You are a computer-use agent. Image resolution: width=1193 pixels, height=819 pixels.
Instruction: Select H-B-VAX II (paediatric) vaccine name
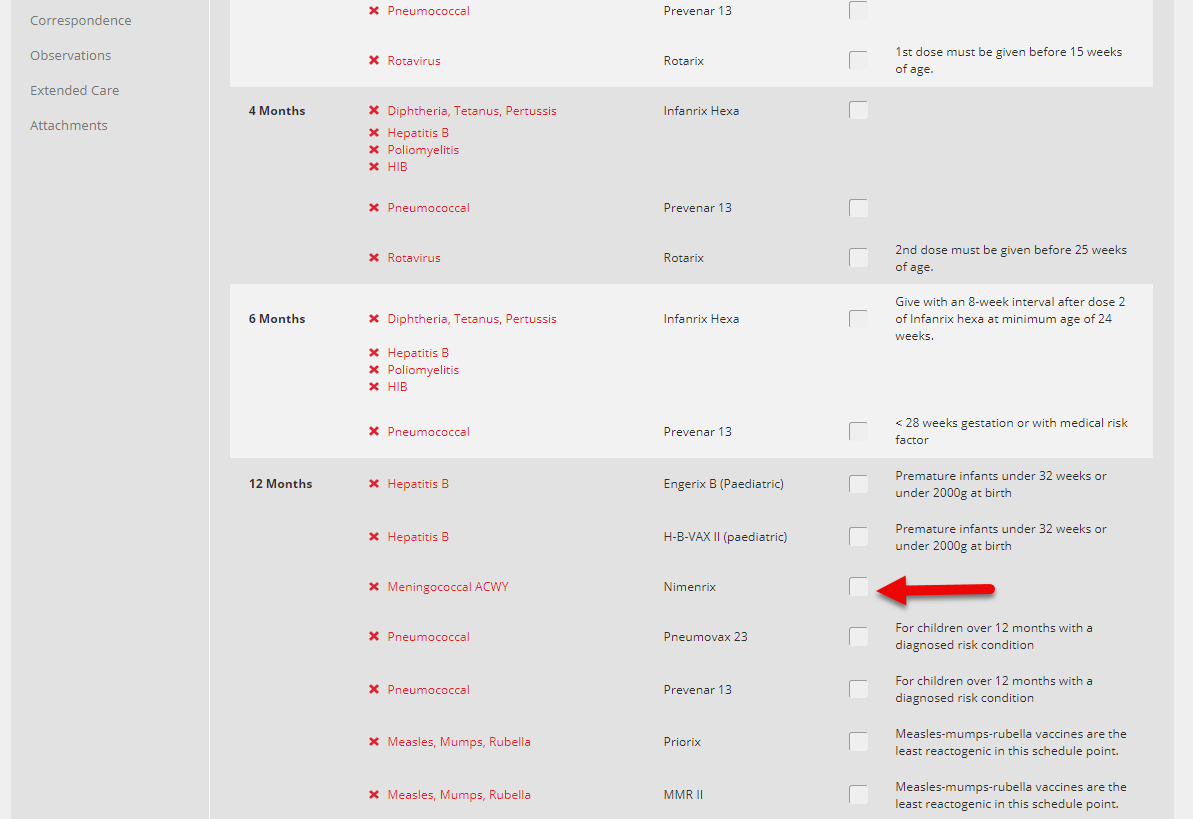(x=725, y=537)
